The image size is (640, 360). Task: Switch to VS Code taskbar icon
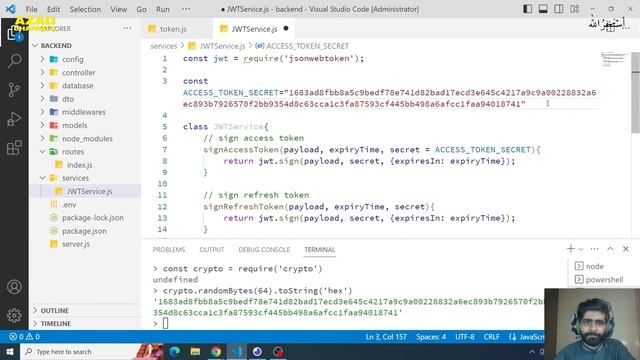tap(237, 351)
